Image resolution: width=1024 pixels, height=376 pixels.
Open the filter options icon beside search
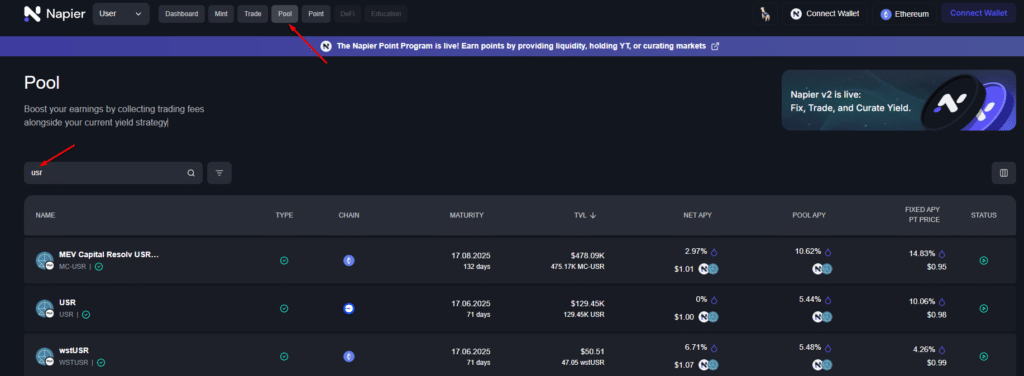click(x=219, y=173)
